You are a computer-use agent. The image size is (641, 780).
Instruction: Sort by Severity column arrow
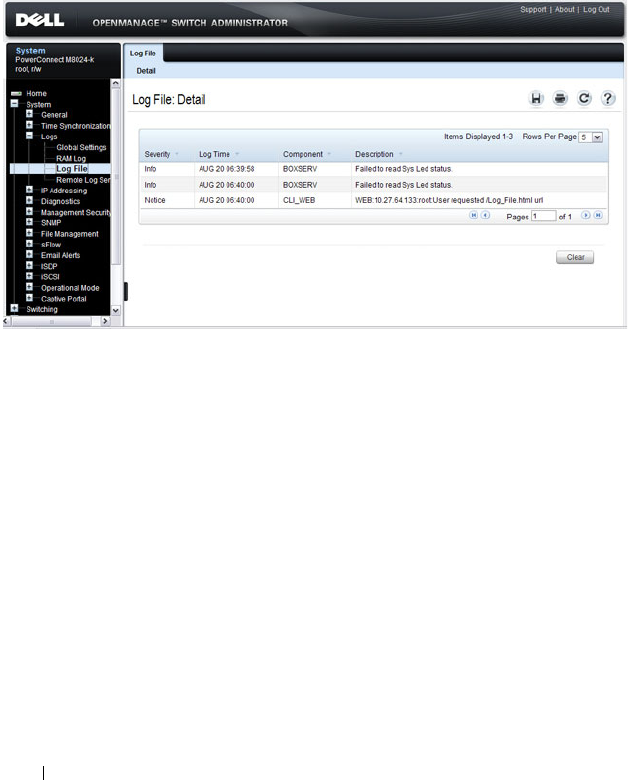click(177, 154)
